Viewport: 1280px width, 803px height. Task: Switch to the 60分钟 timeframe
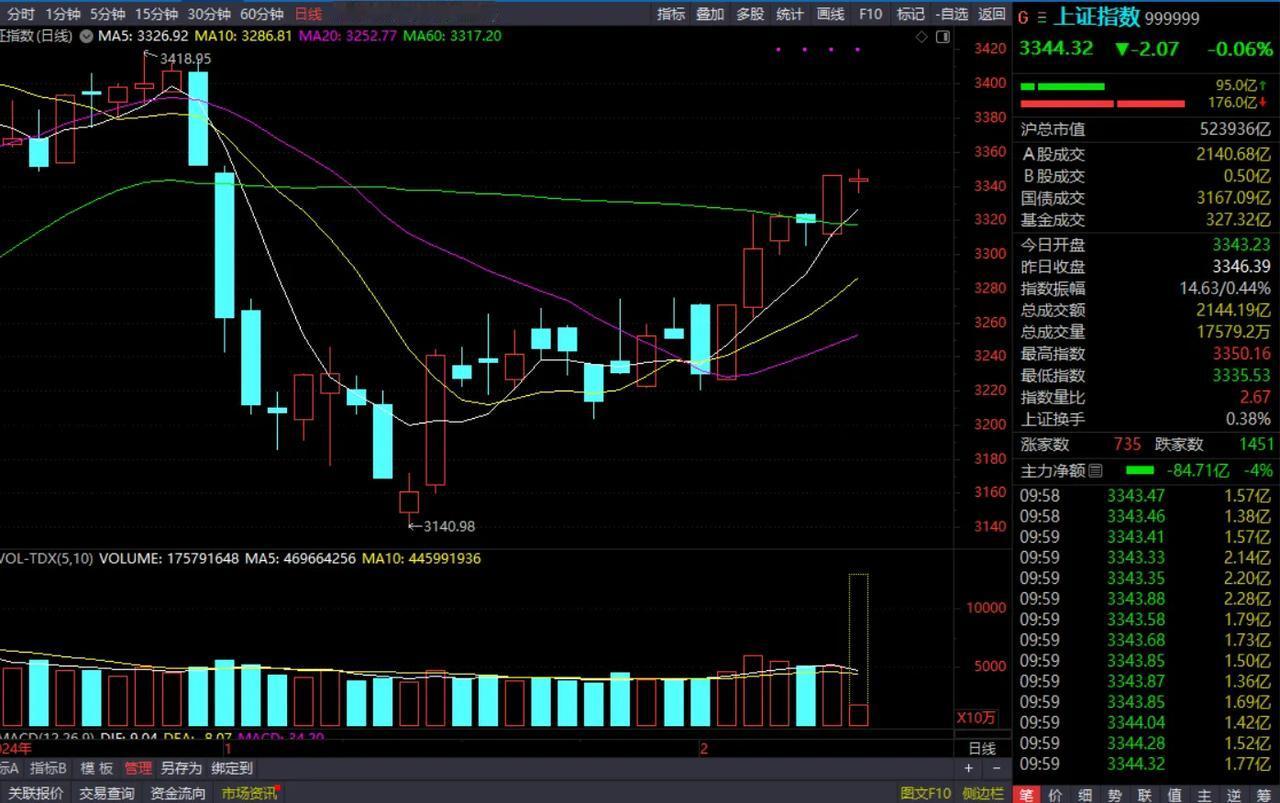tap(262, 14)
